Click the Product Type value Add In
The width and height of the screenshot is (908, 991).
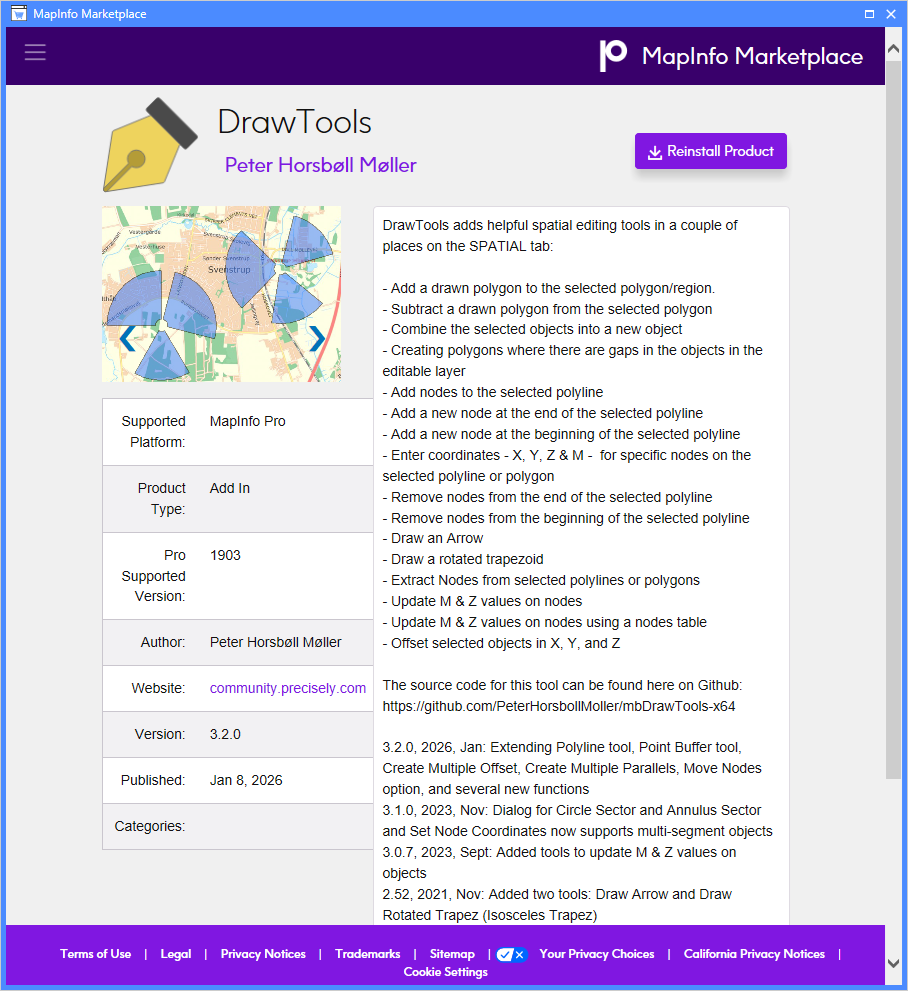click(x=230, y=489)
